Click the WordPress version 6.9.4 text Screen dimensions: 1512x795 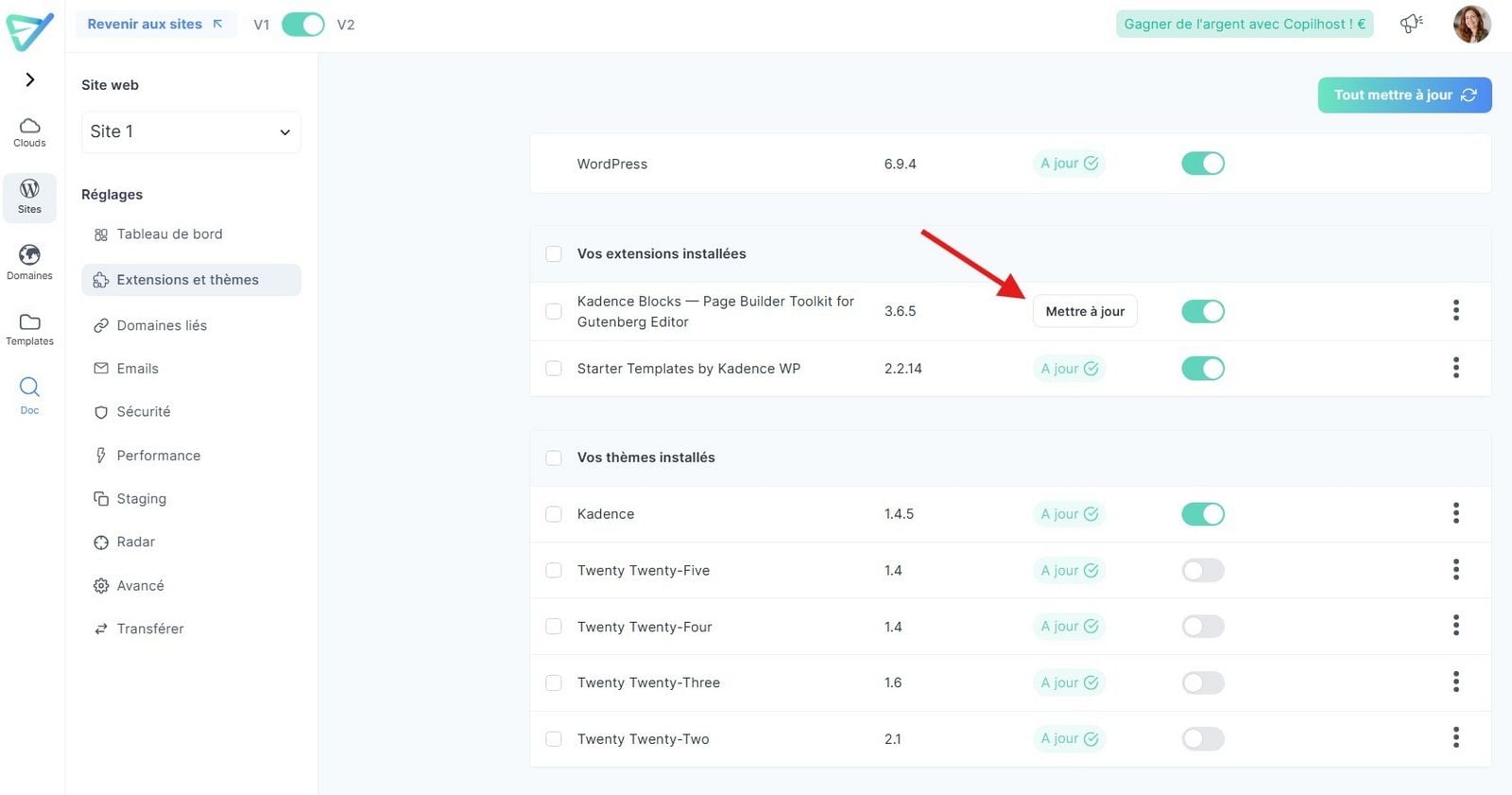point(900,164)
